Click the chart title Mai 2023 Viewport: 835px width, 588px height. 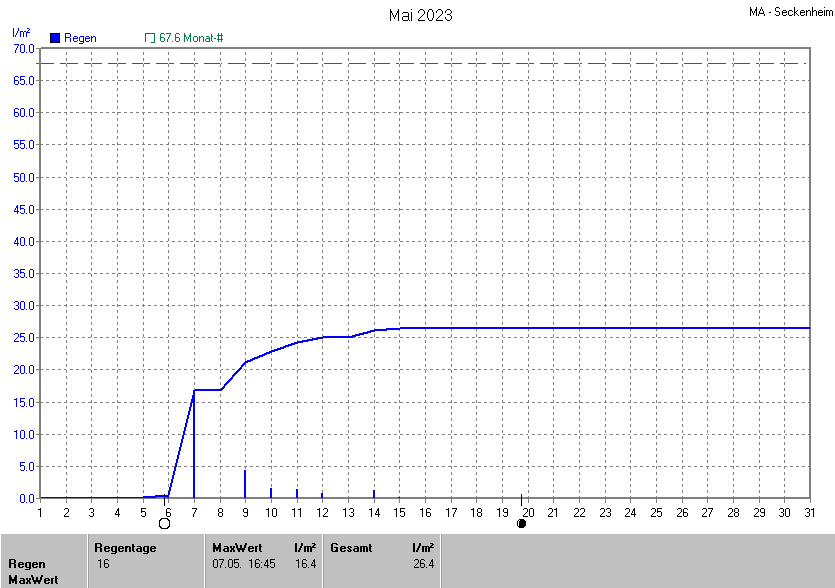420,15
